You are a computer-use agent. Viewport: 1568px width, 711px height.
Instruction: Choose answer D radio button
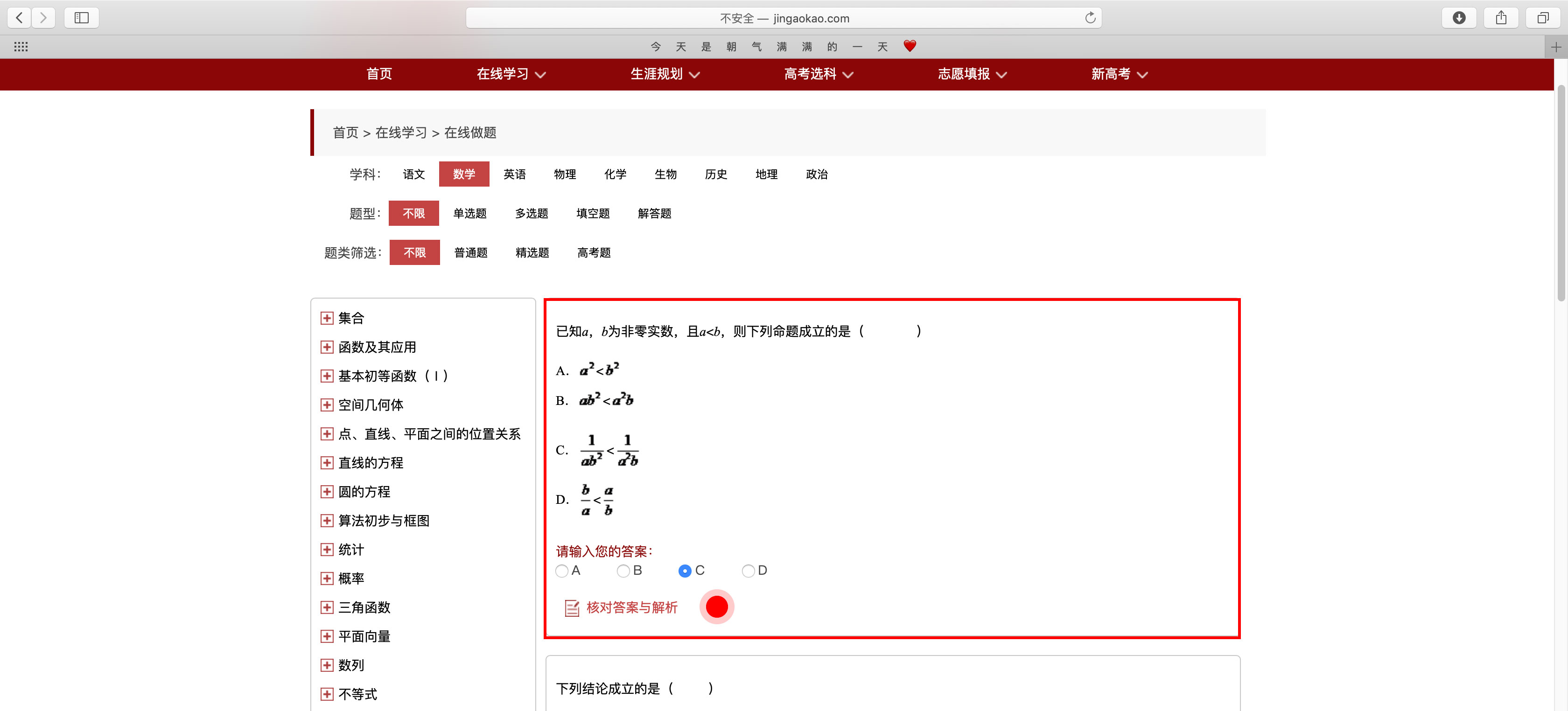(x=748, y=571)
